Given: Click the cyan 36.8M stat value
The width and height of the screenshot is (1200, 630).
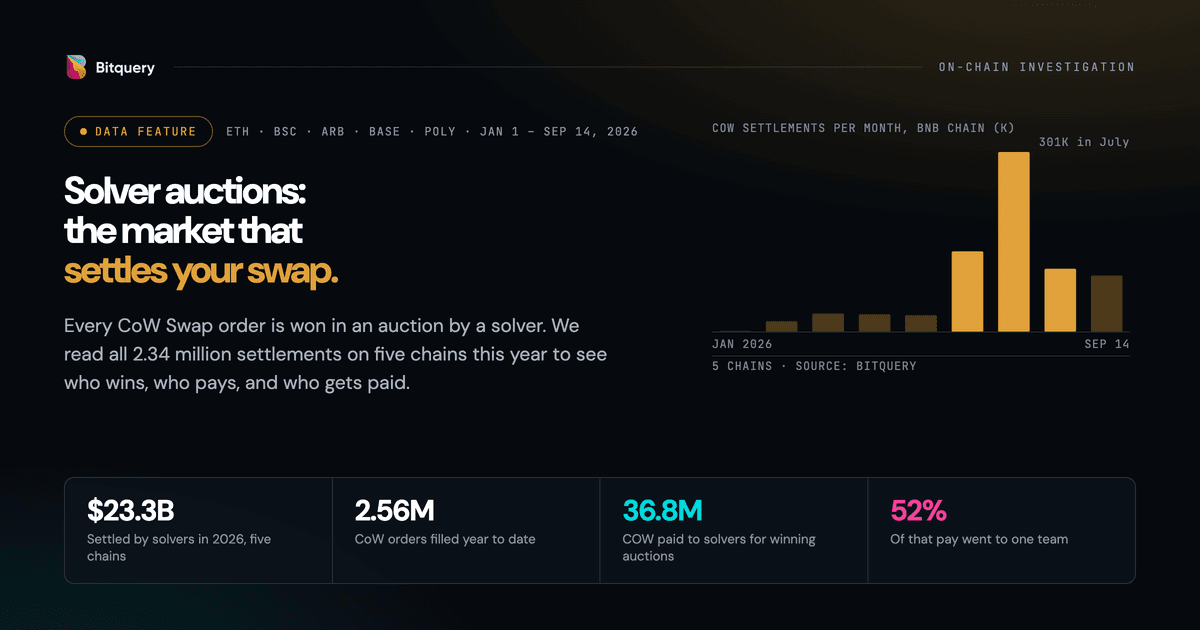Looking at the screenshot, I should [663, 511].
